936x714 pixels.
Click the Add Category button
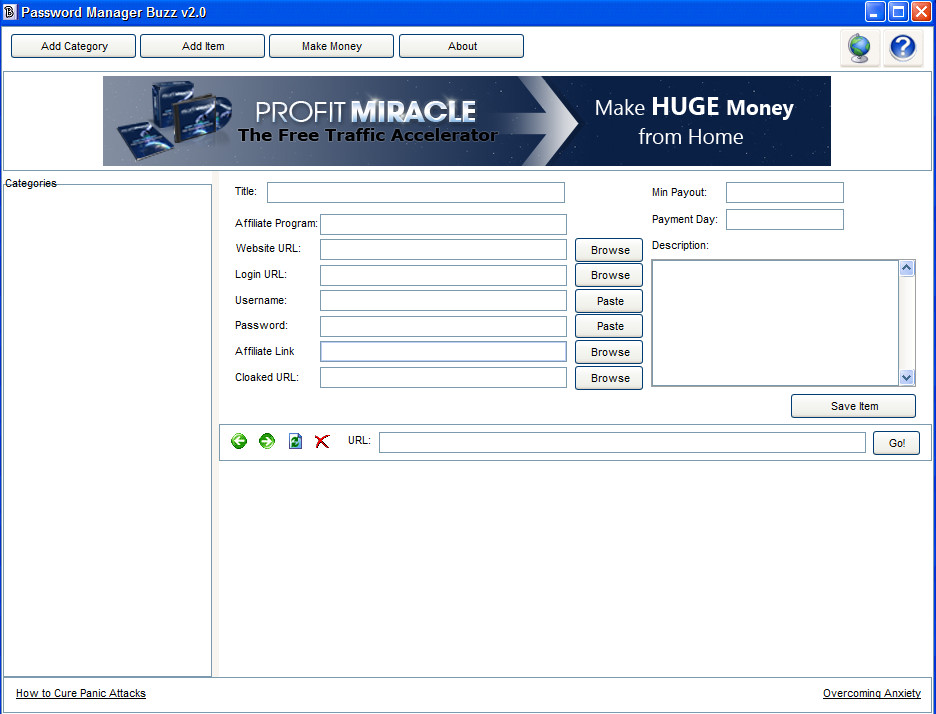tap(73, 46)
